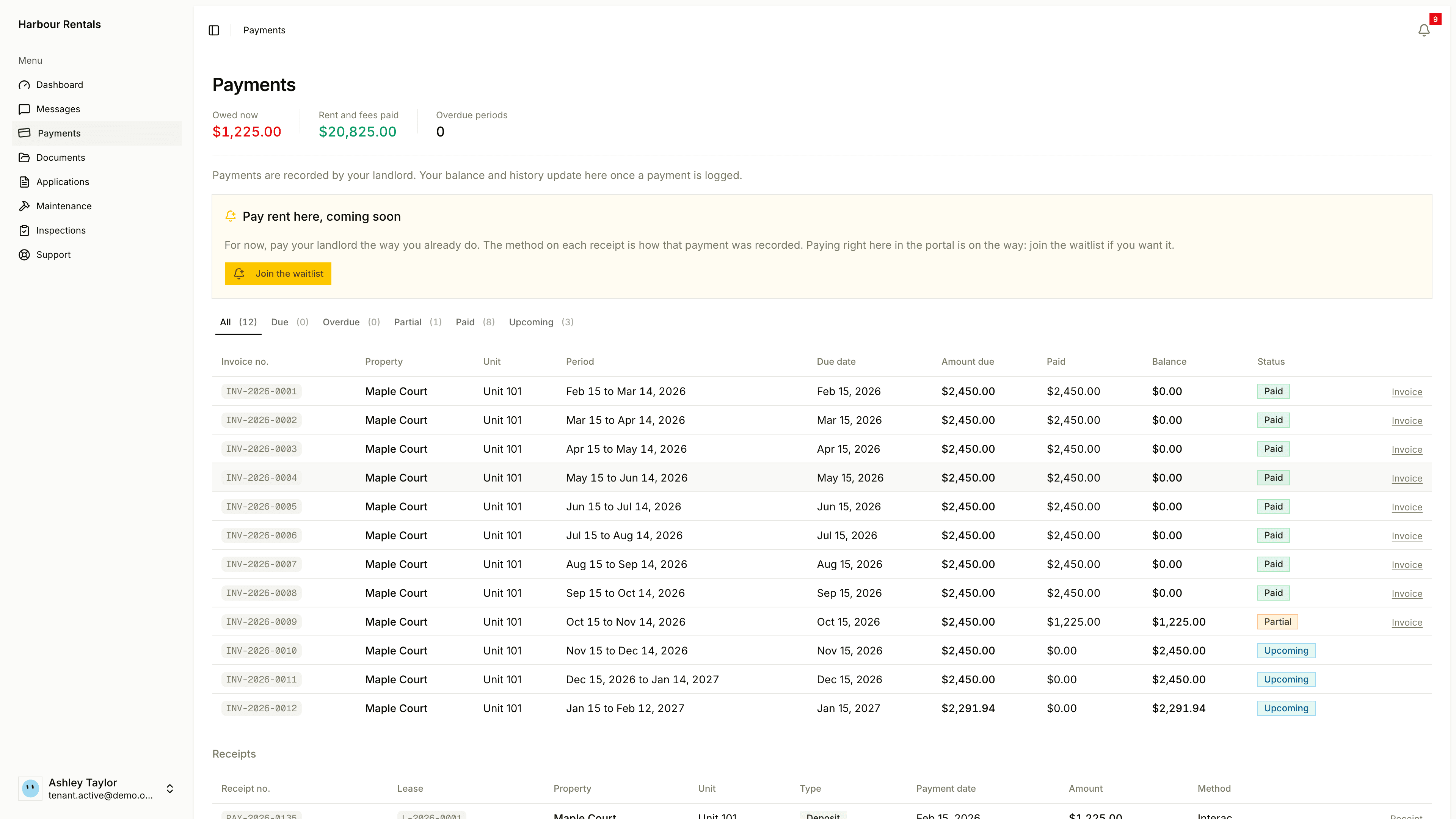Click the Harbour Rentals brand title

click(x=60, y=24)
